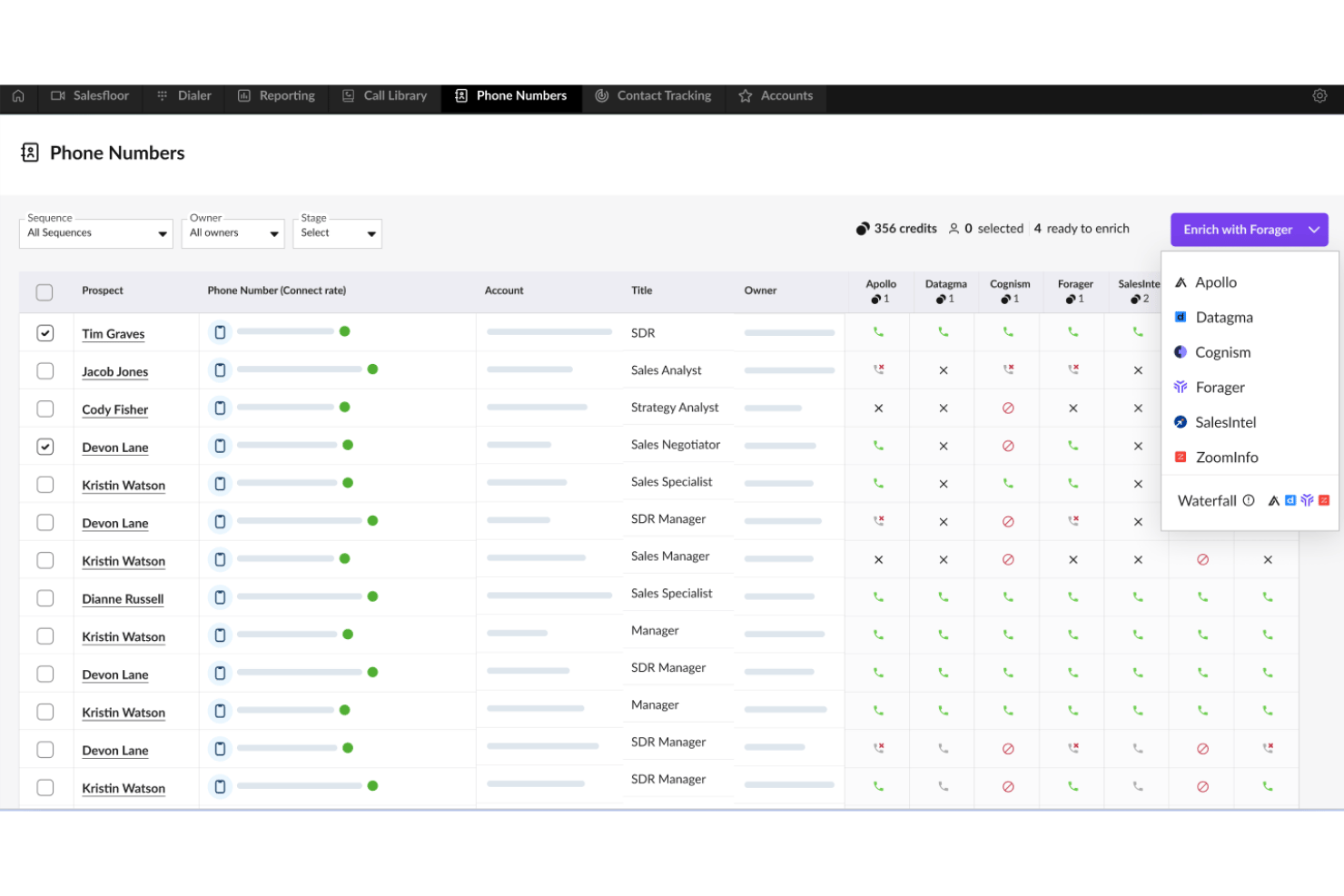Uncheck the Tim Graves checkbox
The image size is (1344, 896).
point(44,333)
